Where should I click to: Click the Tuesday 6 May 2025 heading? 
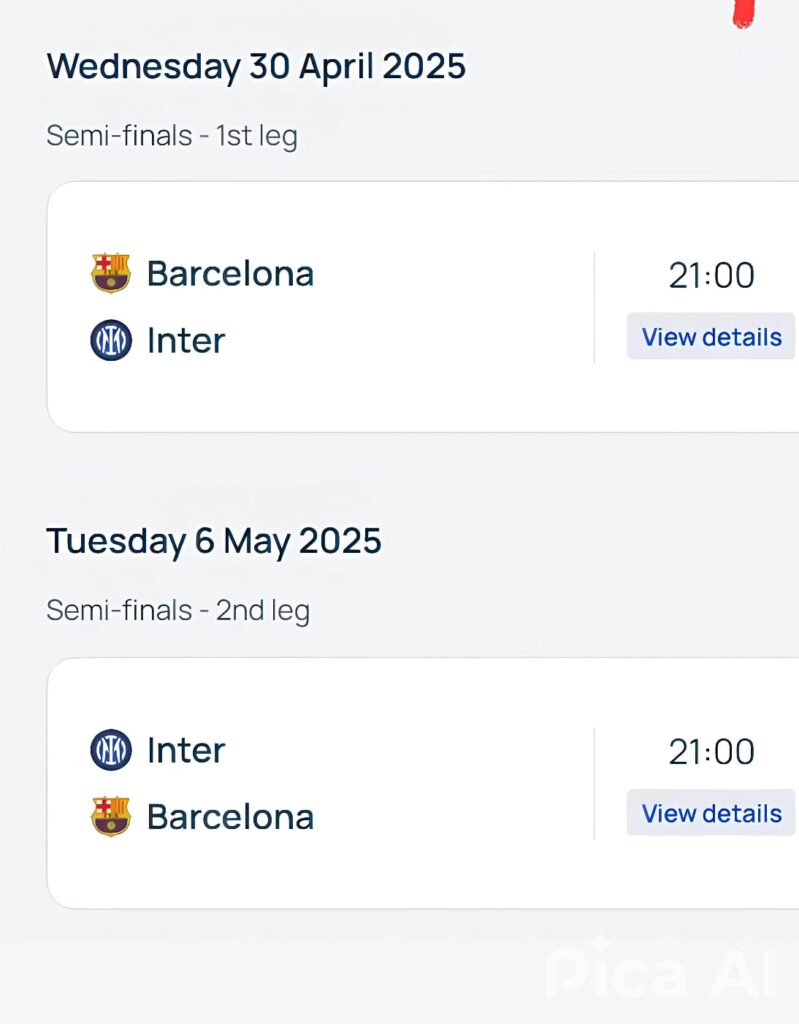(x=214, y=541)
